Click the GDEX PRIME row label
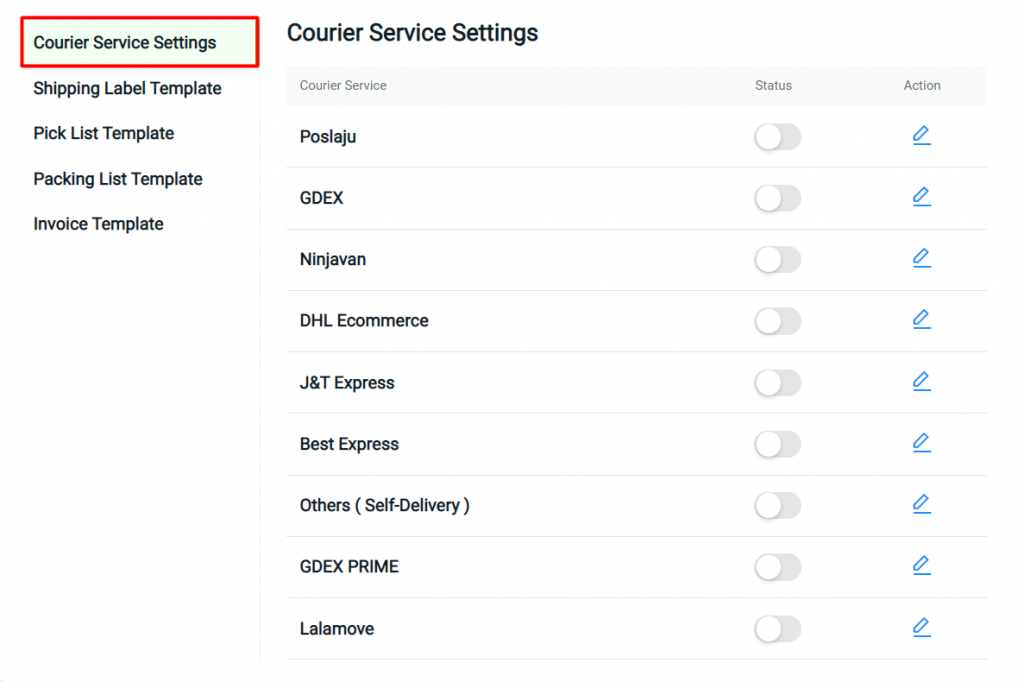 (349, 566)
